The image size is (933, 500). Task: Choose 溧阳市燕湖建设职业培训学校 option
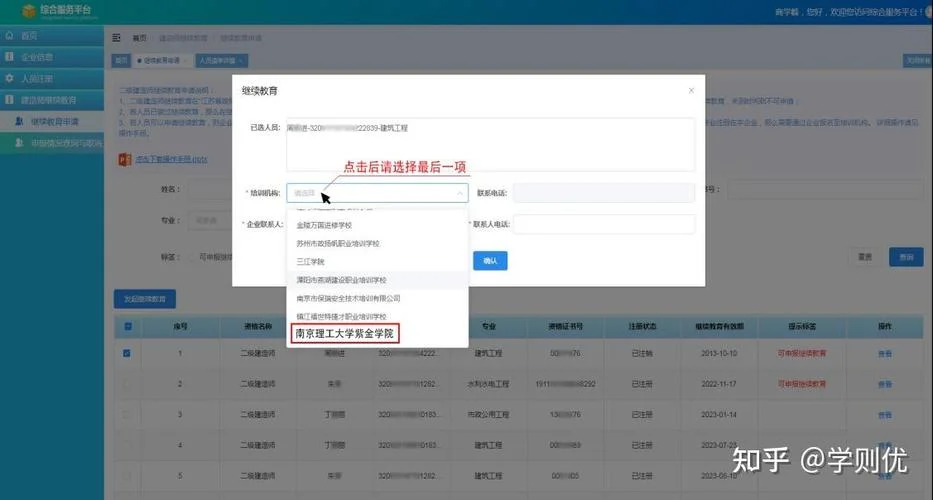coord(377,280)
